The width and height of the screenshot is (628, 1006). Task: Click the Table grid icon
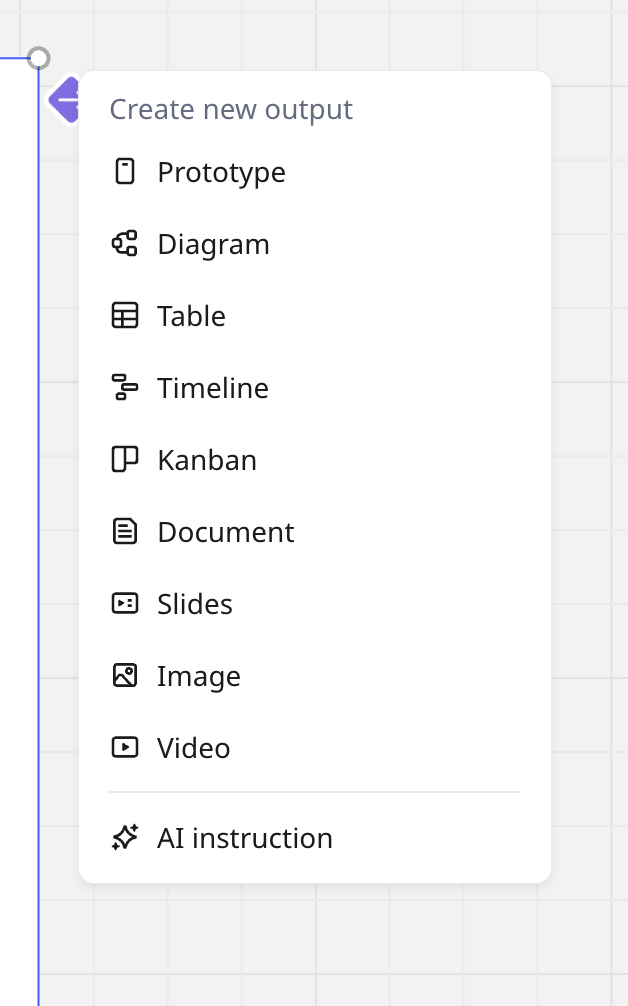124,316
